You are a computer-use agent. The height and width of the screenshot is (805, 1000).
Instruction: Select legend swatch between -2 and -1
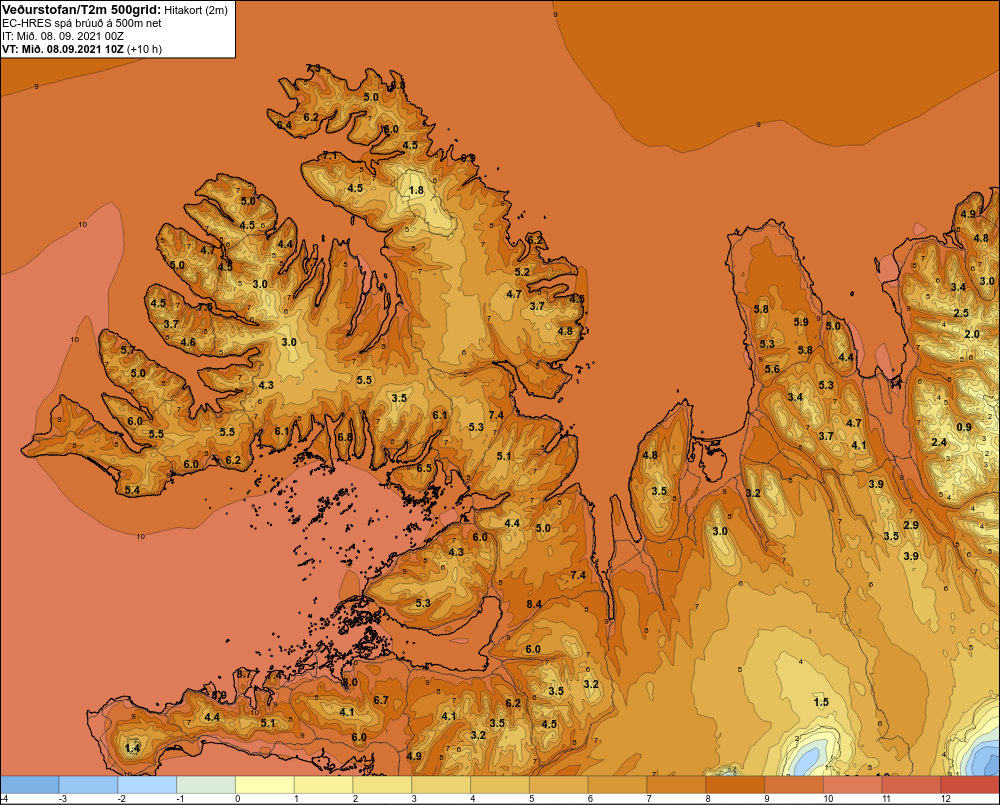[x=147, y=784]
